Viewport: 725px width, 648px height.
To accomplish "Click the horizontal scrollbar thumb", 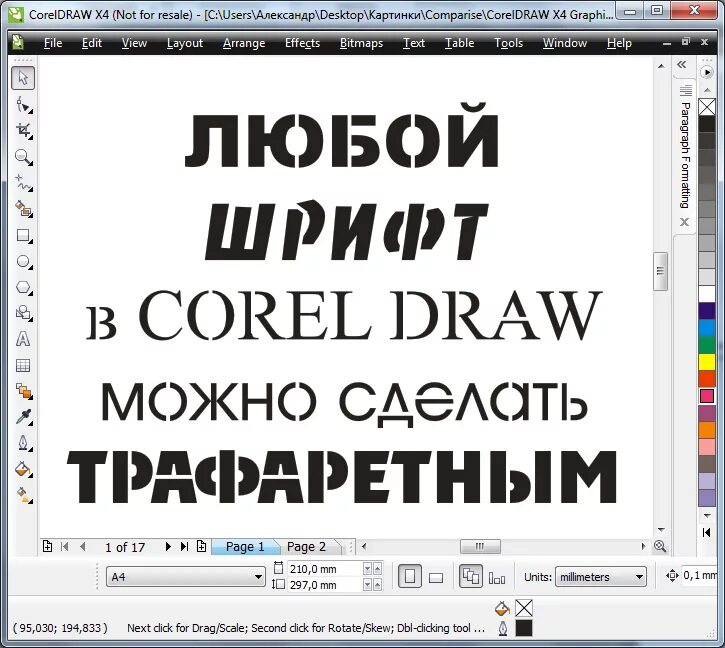I will point(480,546).
